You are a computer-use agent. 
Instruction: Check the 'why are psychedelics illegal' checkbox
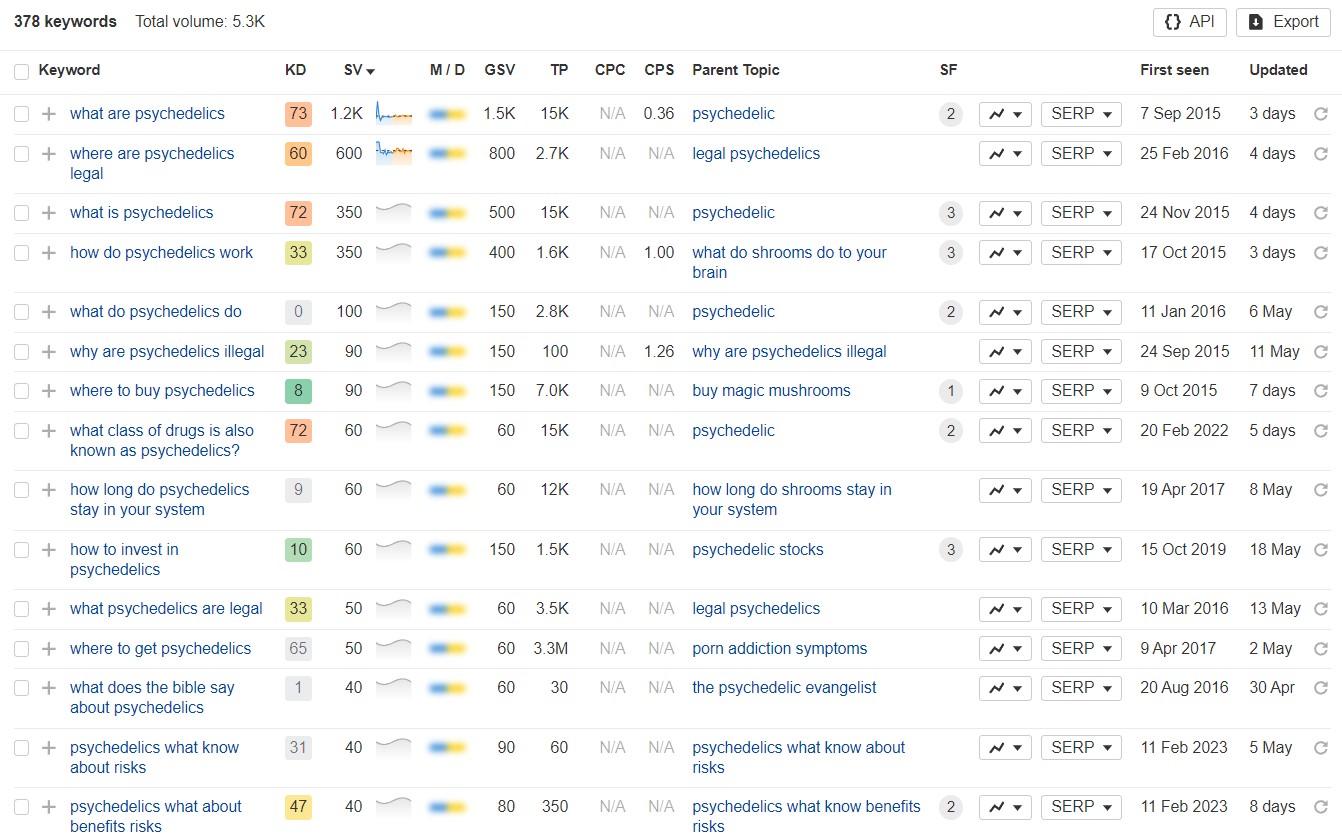(x=21, y=352)
